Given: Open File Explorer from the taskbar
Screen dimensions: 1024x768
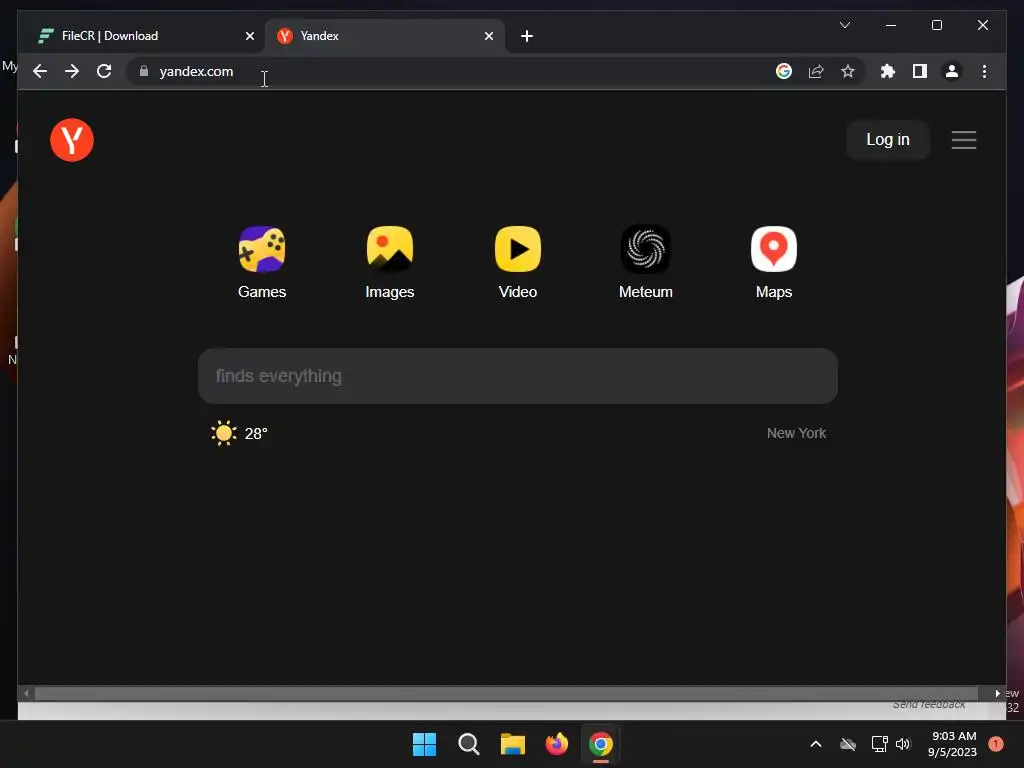Looking at the screenshot, I should click(x=513, y=744).
